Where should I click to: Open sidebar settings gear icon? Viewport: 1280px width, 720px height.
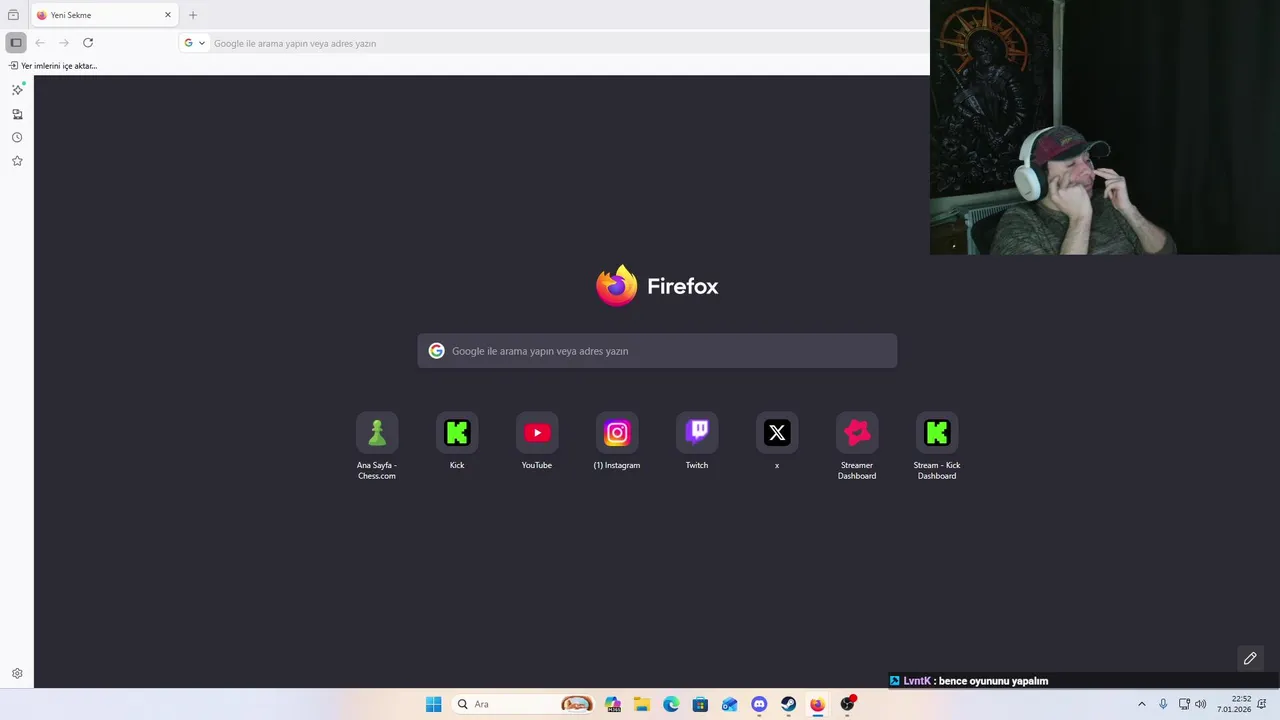click(x=17, y=674)
